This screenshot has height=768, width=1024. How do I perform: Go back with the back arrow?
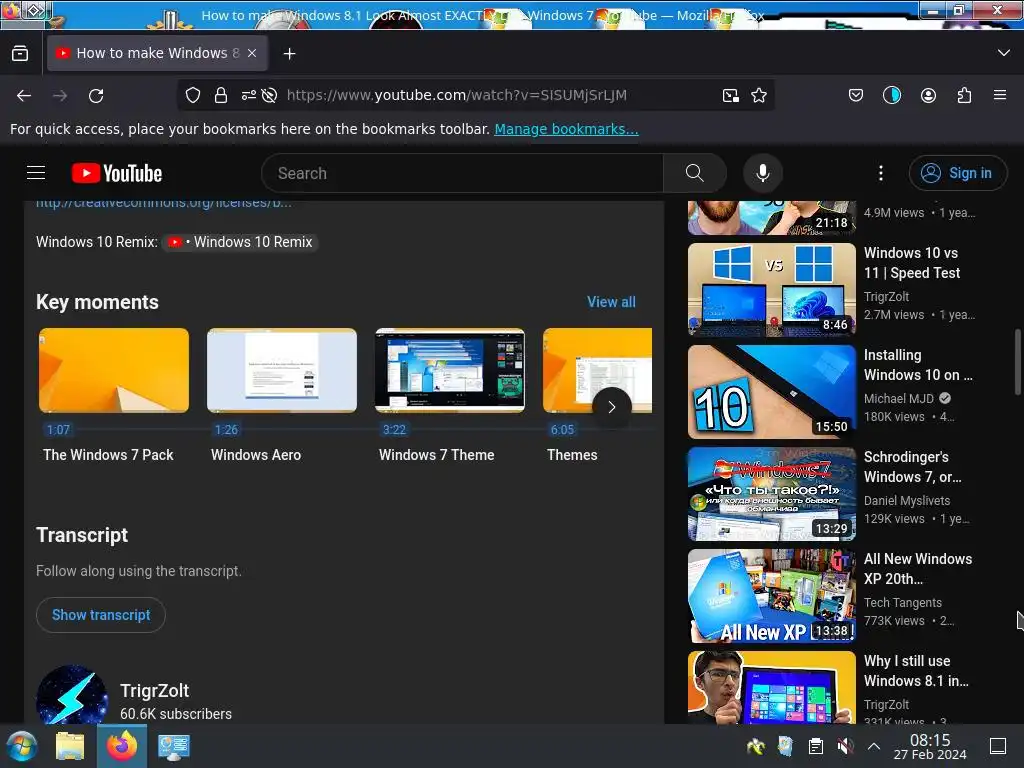click(x=24, y=95)
